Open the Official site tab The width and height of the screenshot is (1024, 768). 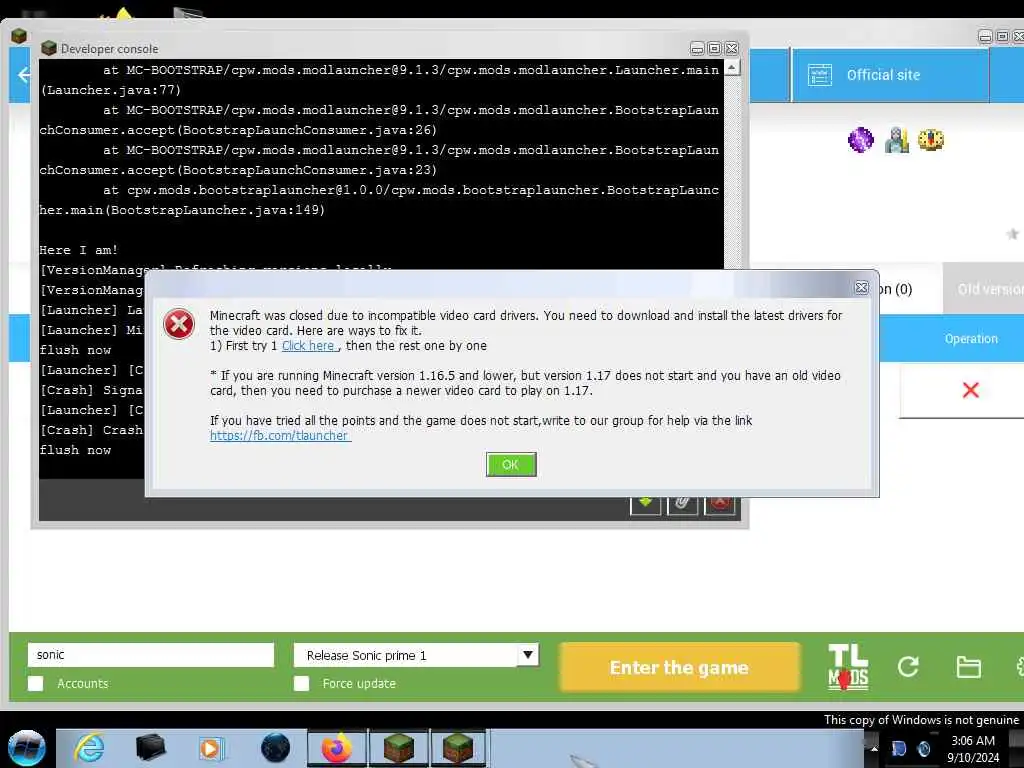pos(891,75)
